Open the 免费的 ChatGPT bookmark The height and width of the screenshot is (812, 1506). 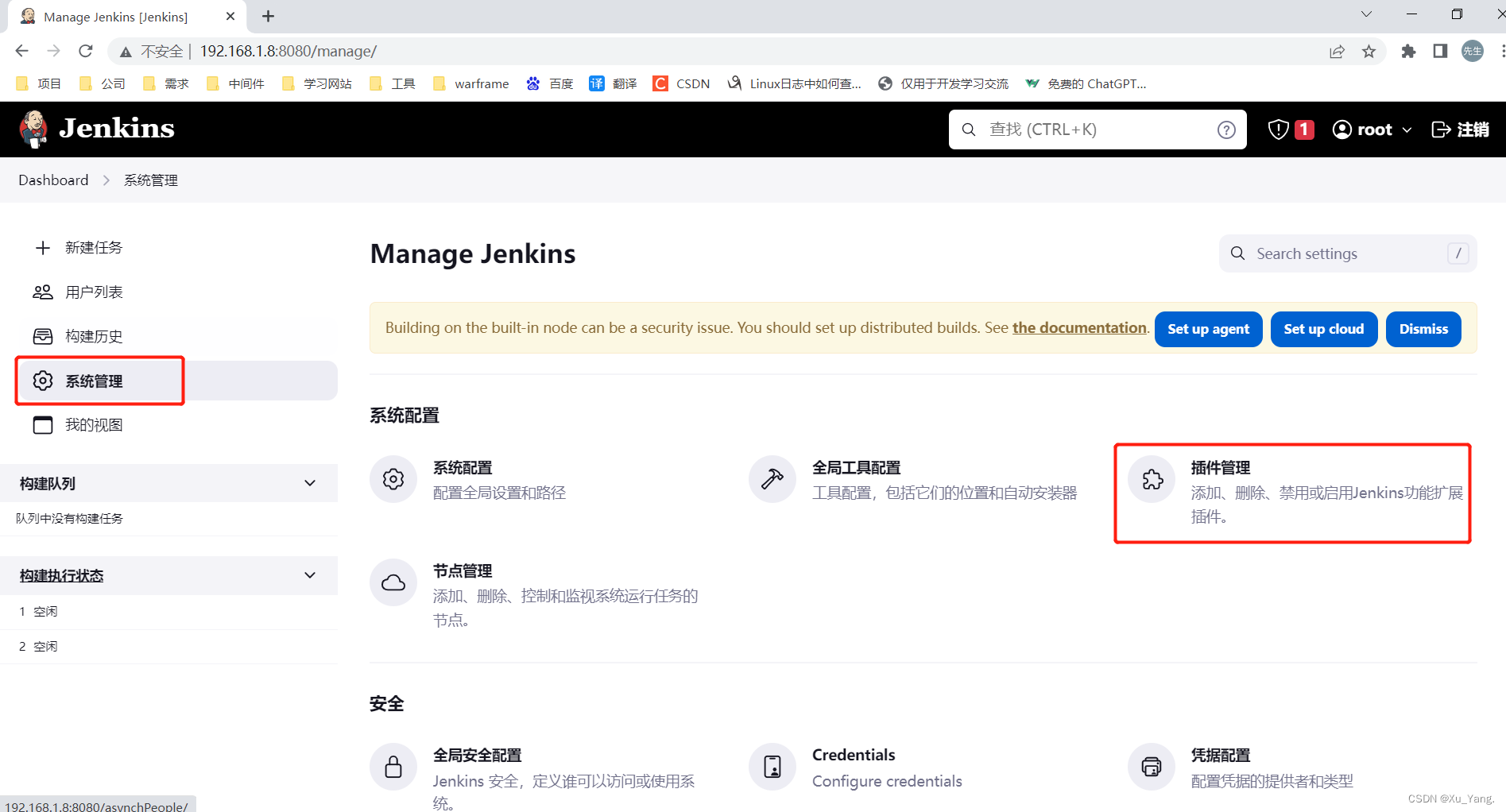(1086, 83)
